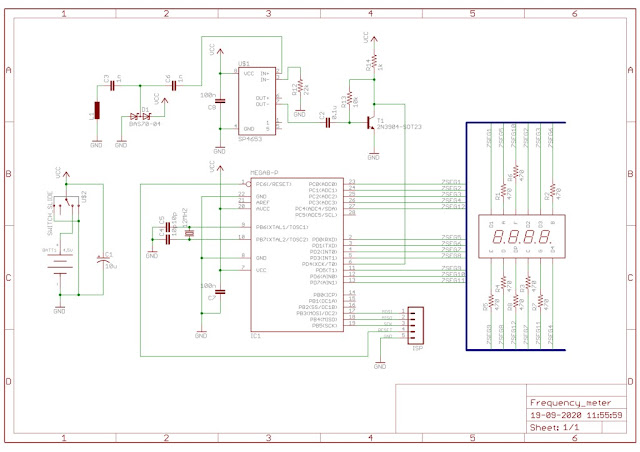Select resistor R4 470
The width and height of the screenshot is (640, 452).
pyautogui.click(x=503, y=283)
